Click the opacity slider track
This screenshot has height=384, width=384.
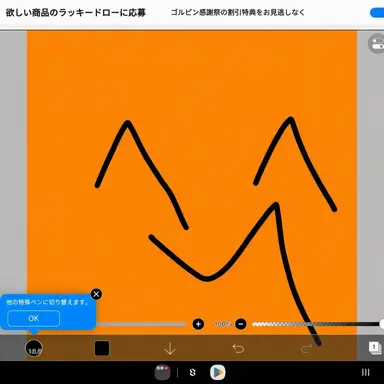[317, 324]
